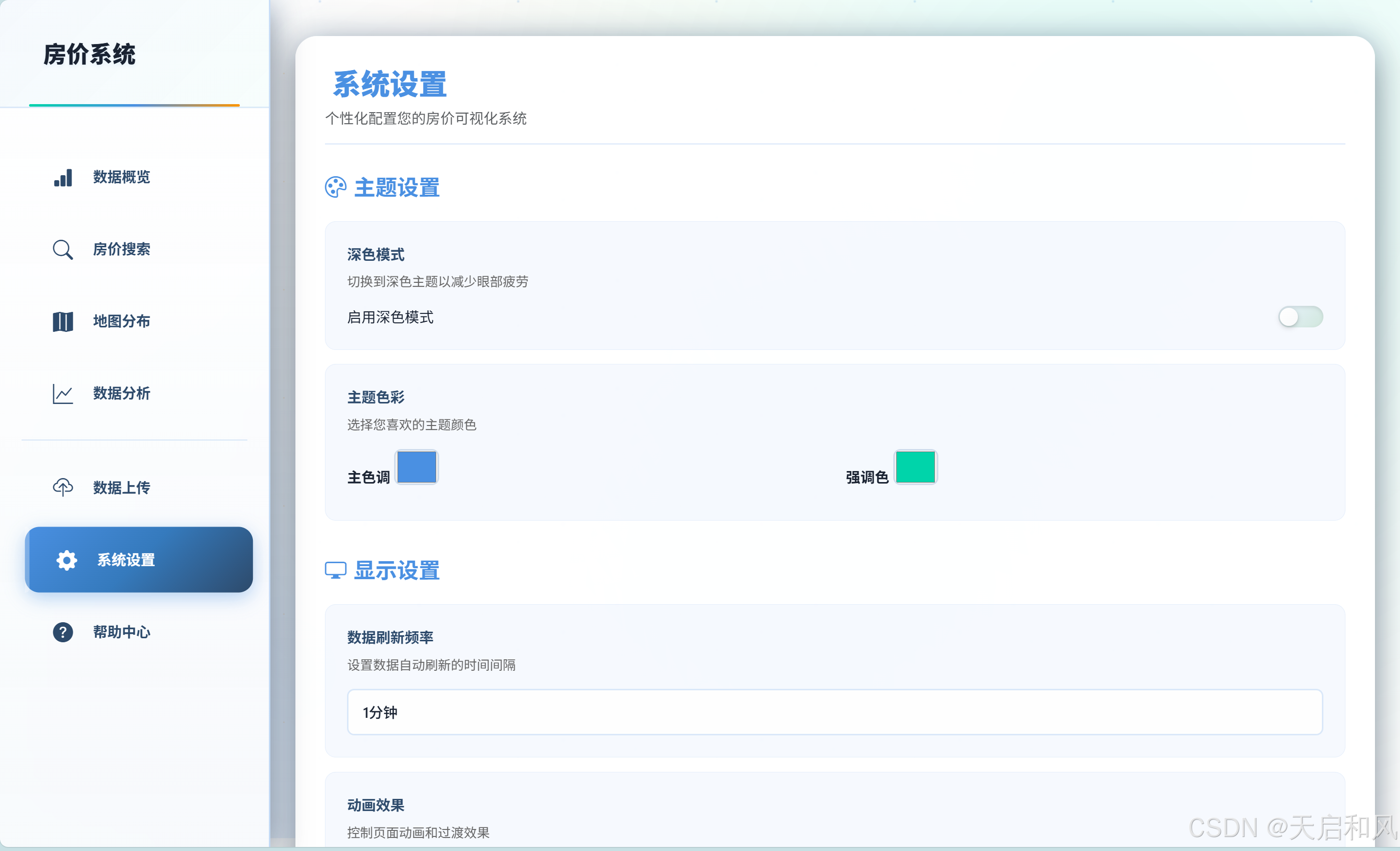The height and width of the screenshot is (851, 1400).
Task: Click the cloud upload icon for 数据上传
Action: 63,488
